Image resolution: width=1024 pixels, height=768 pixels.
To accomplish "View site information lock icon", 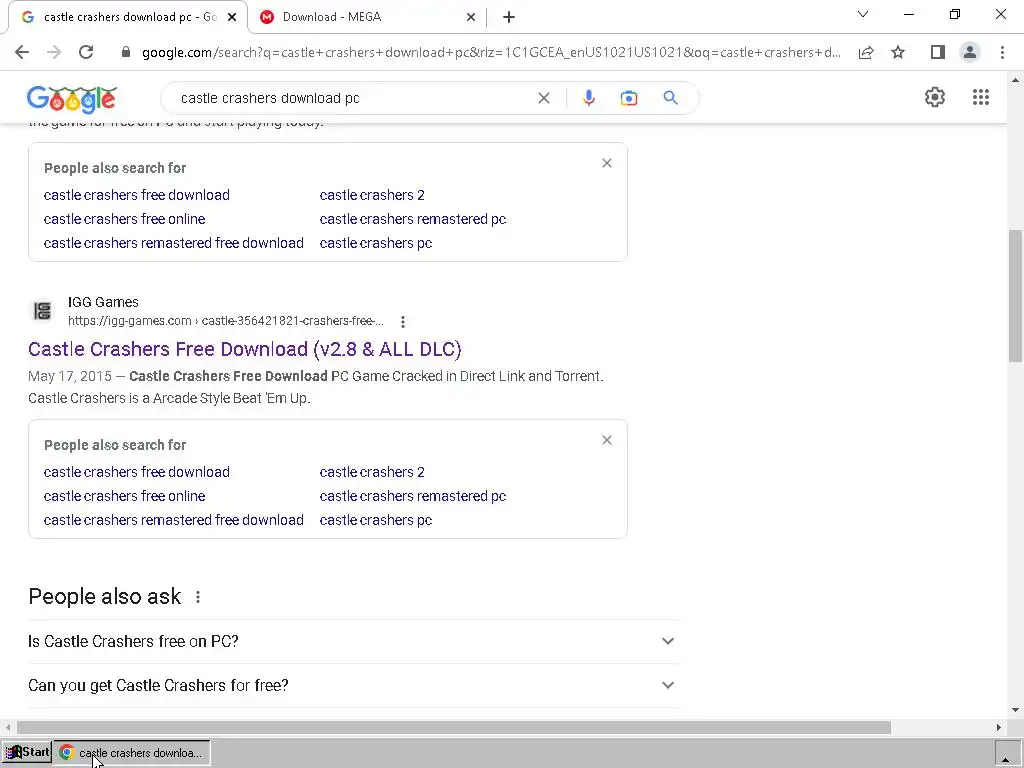I will pyautogui.click(x=126, y=52).
